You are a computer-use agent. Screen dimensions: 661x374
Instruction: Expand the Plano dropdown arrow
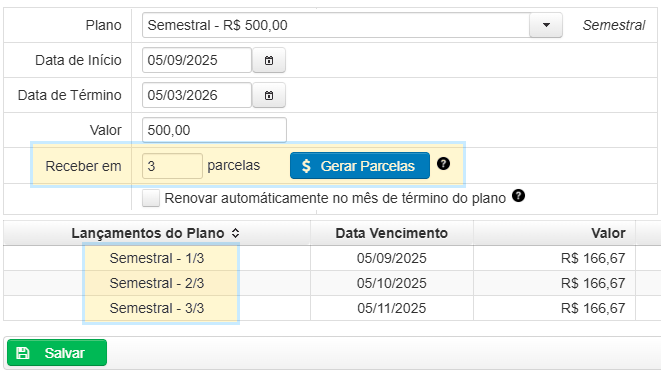coord(546,25)
